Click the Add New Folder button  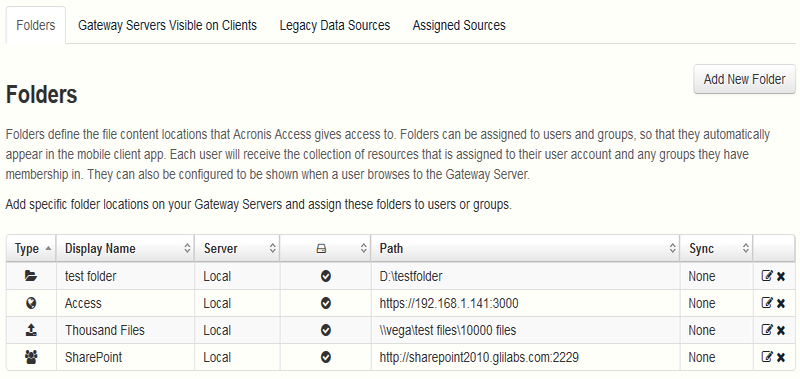tap(744, 80)
